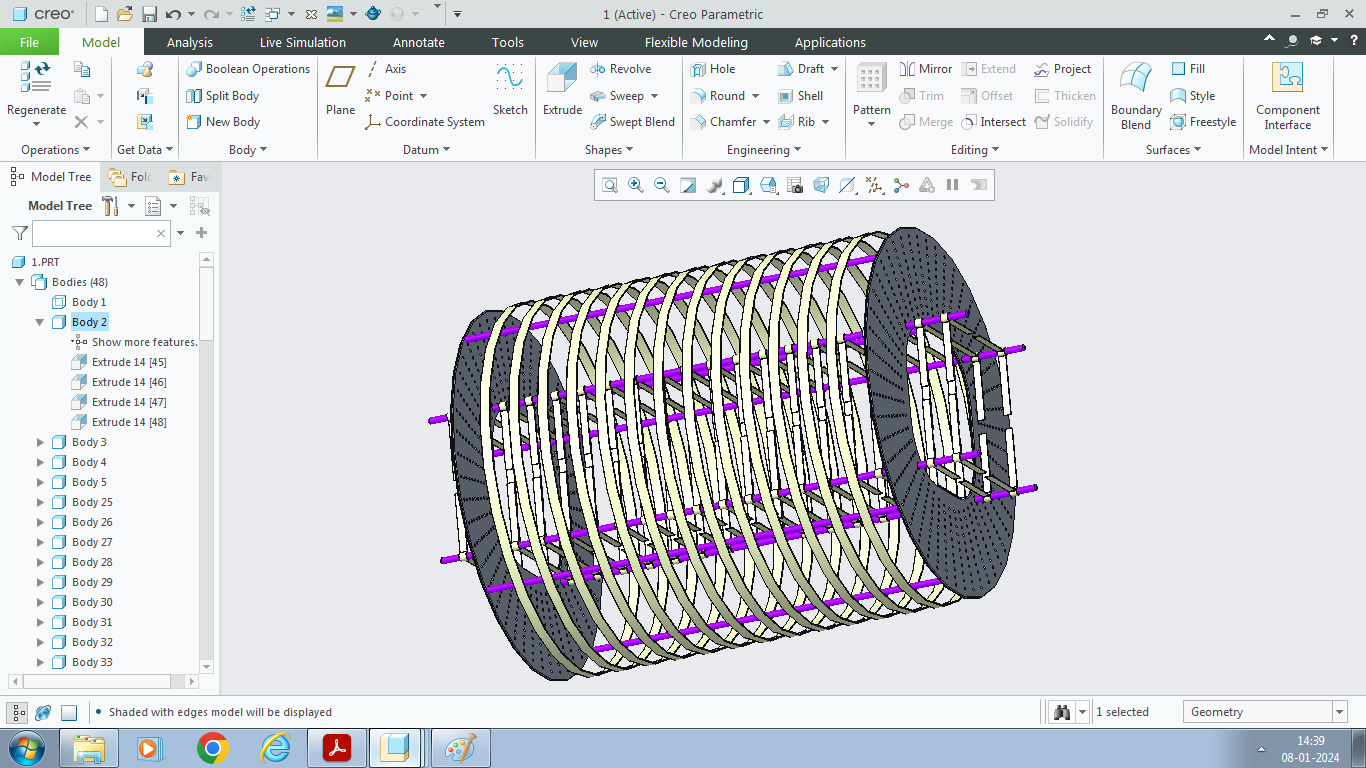
Task: Click Boolean Operations
Action: click(x=248, y=69)
